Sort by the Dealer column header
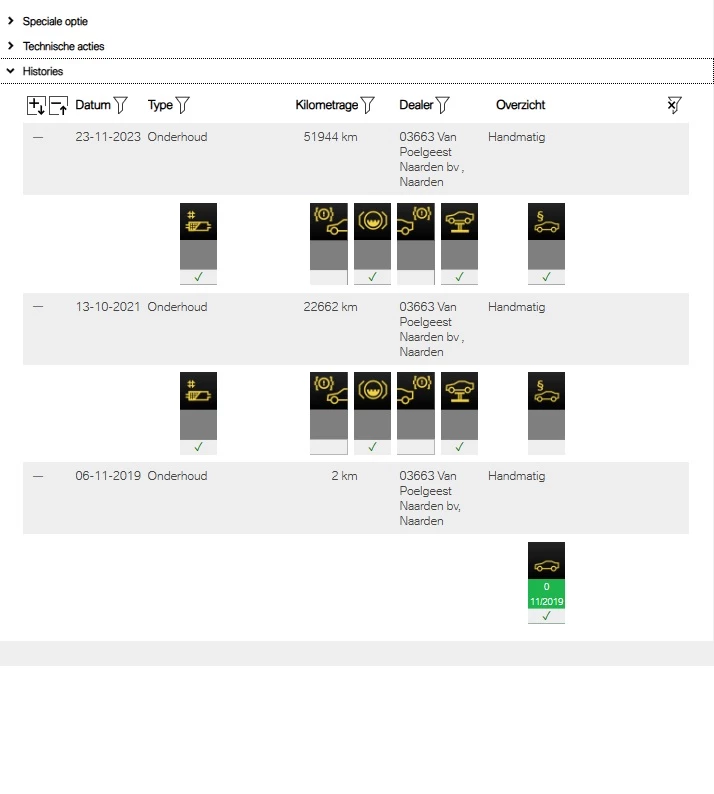The width and height of the screenshot is (714, 794). [416, 105]
